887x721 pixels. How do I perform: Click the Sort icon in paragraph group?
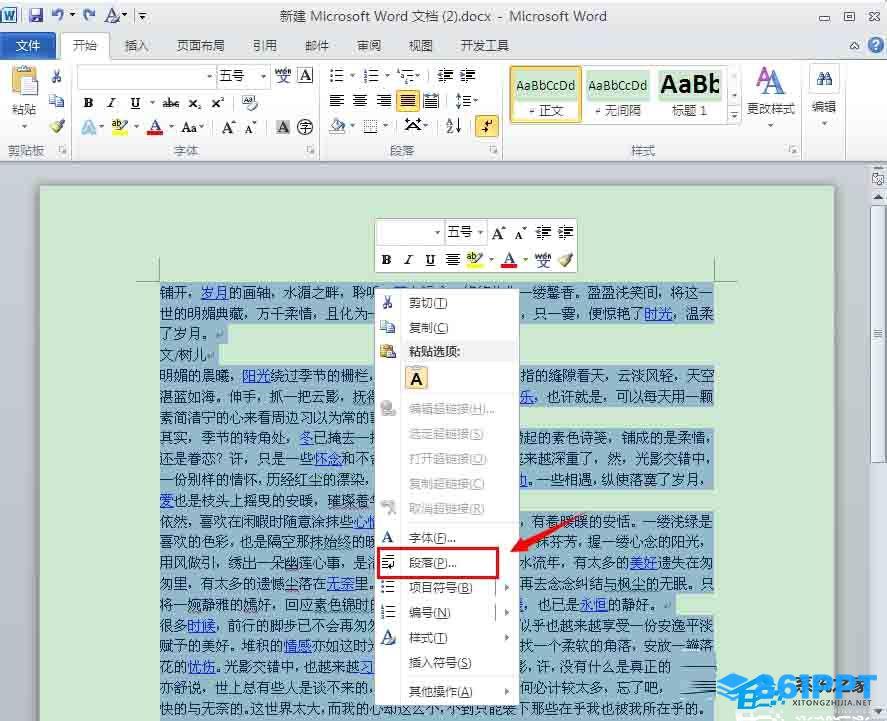coord(454,126)
